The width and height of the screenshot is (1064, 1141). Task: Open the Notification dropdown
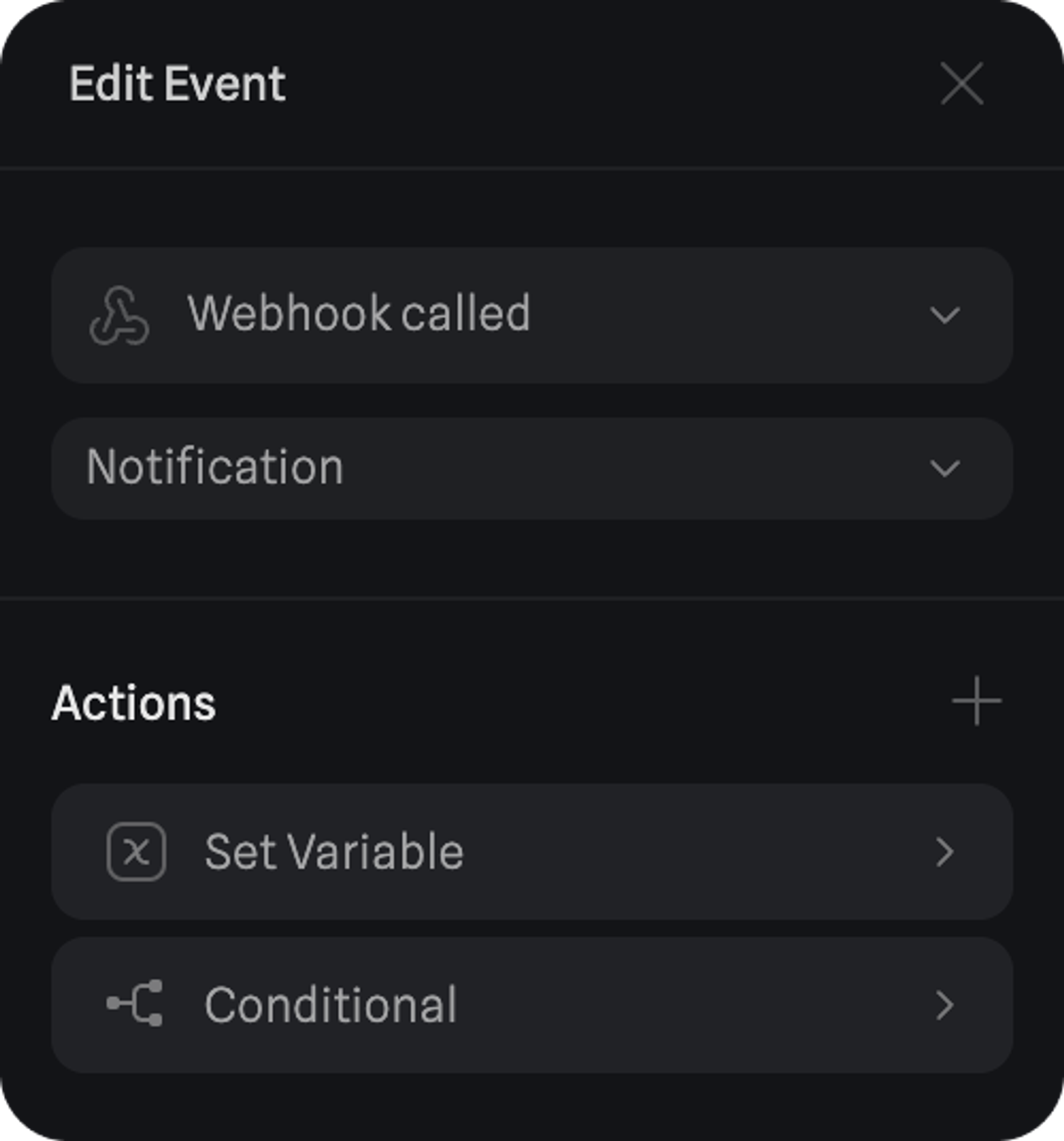pos(531,468)
